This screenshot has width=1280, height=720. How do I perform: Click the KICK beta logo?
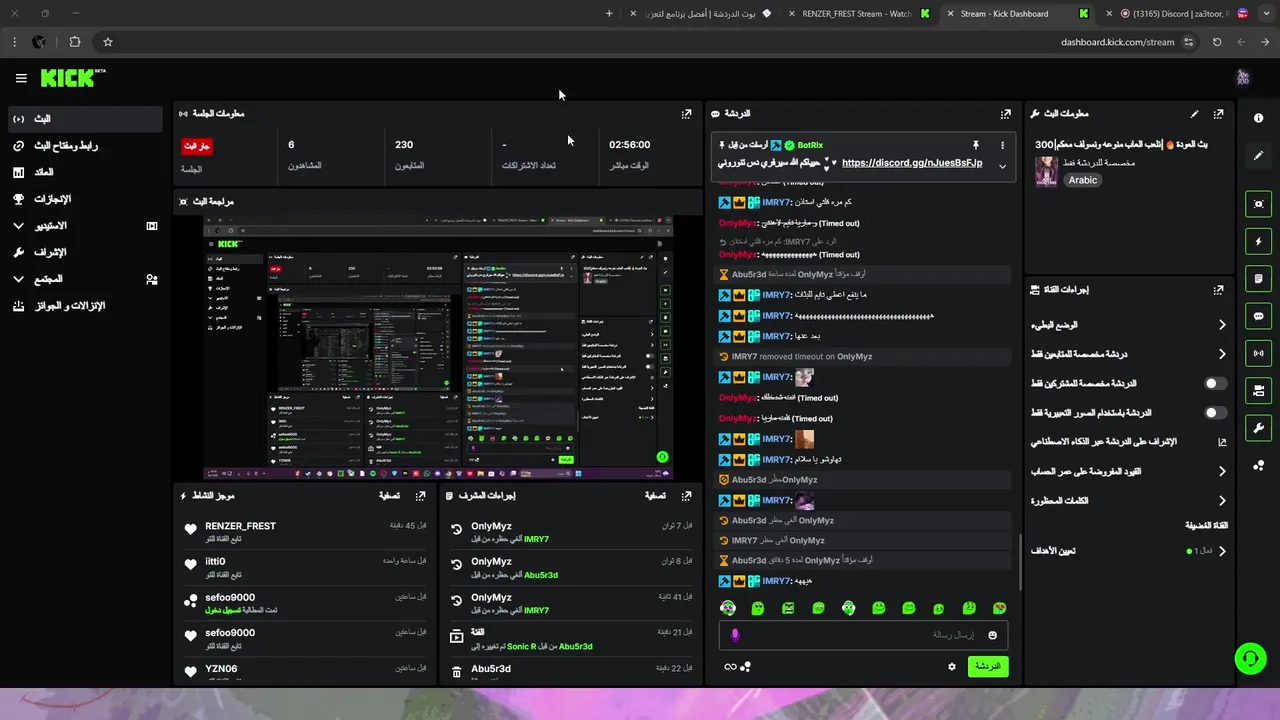point(73,78)
